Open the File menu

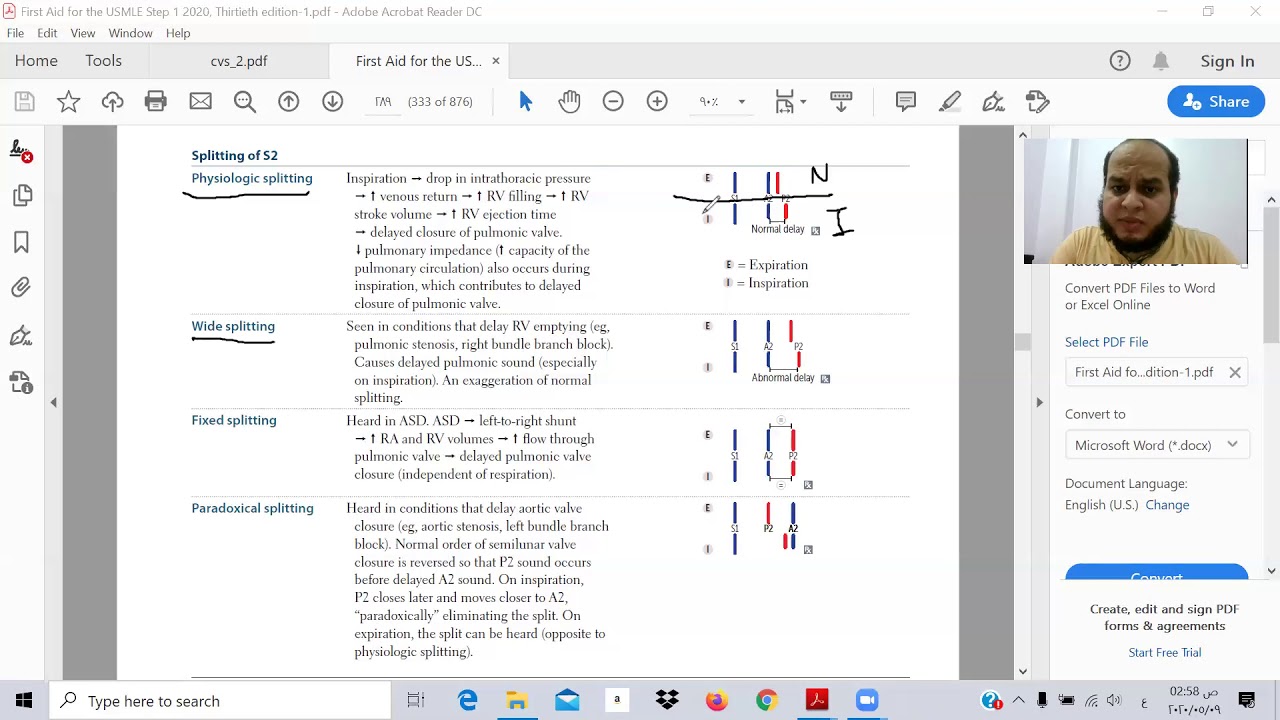pyautogui.click(x=15, y=33)
